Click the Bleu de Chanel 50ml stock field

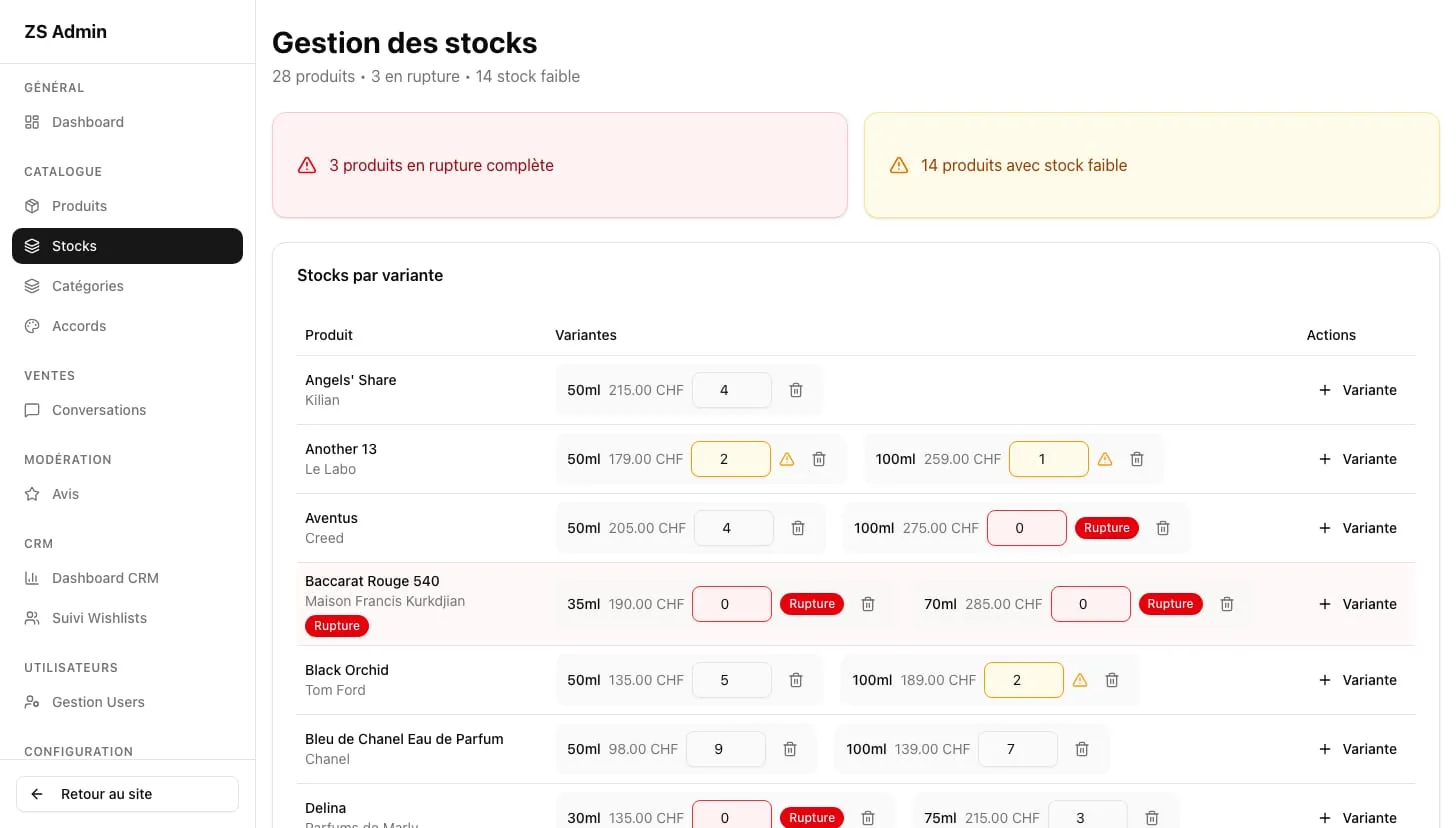(x=726, y=749)
